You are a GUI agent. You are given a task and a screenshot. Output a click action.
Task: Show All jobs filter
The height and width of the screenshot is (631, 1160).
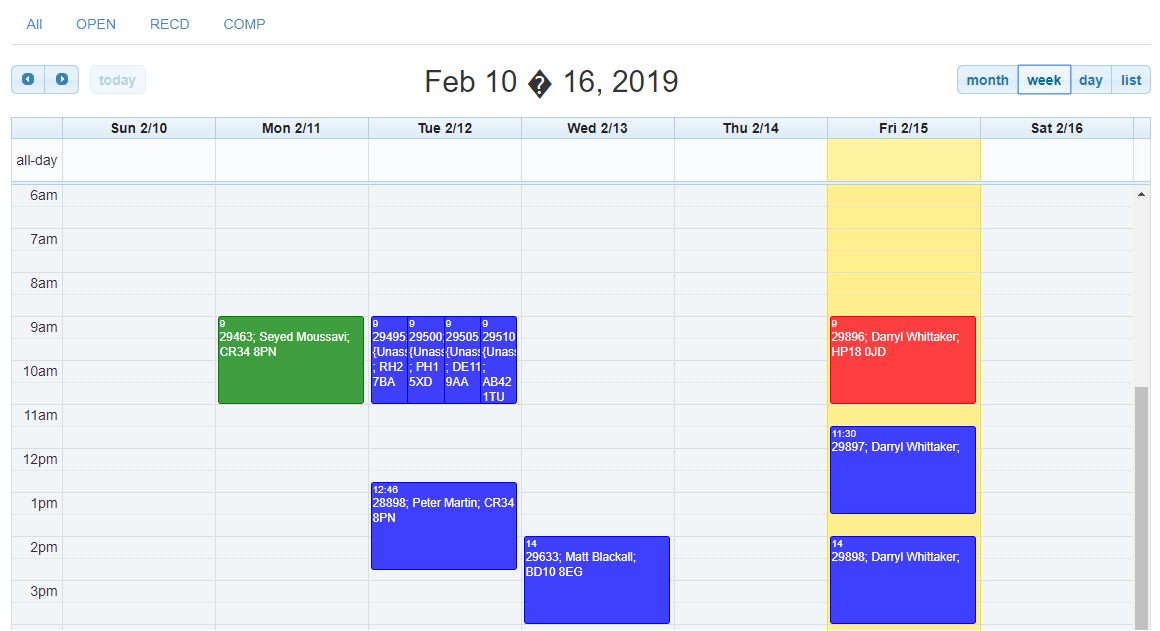point(34,24)
